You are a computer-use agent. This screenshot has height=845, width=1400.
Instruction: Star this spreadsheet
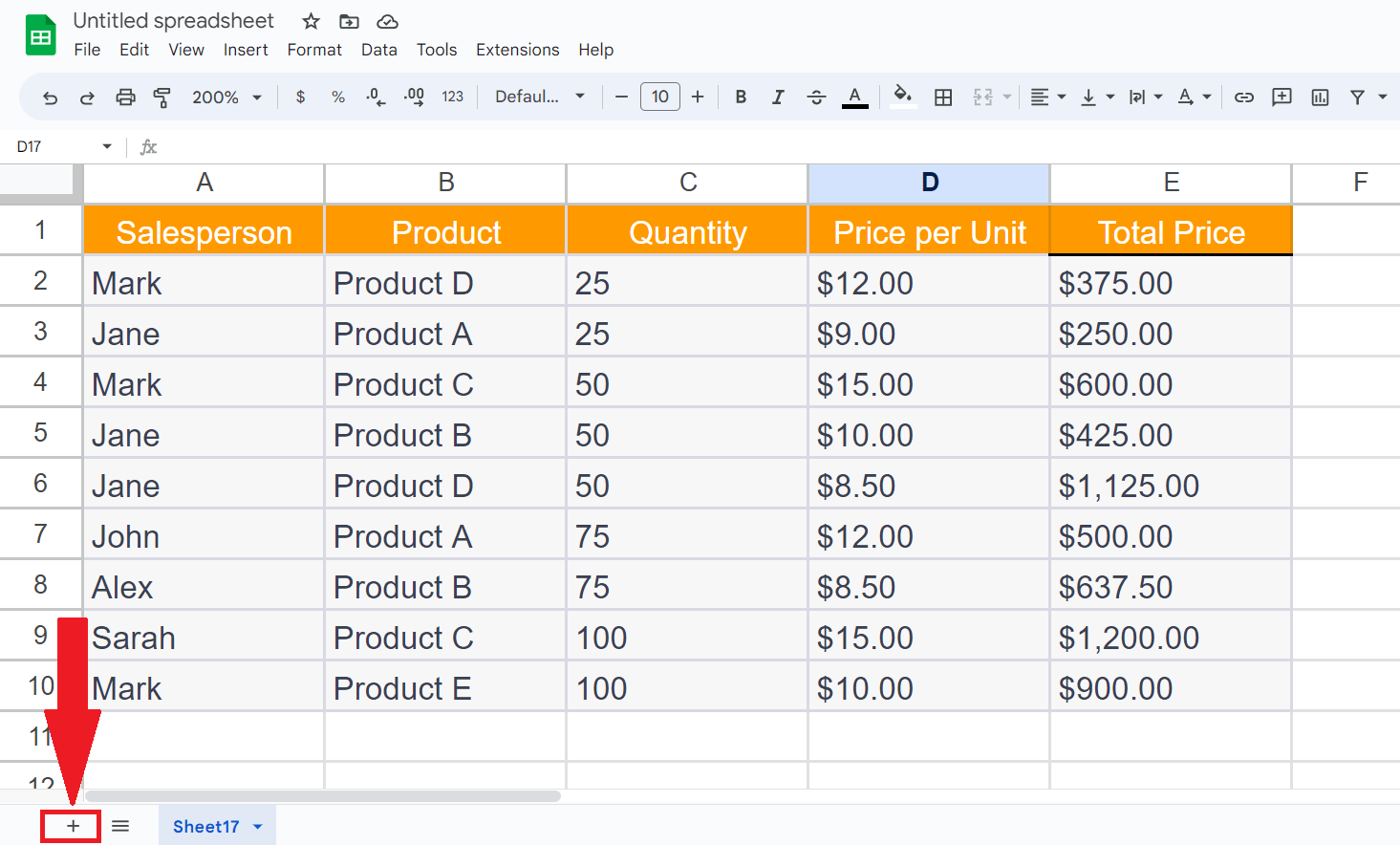pos(310,20)
